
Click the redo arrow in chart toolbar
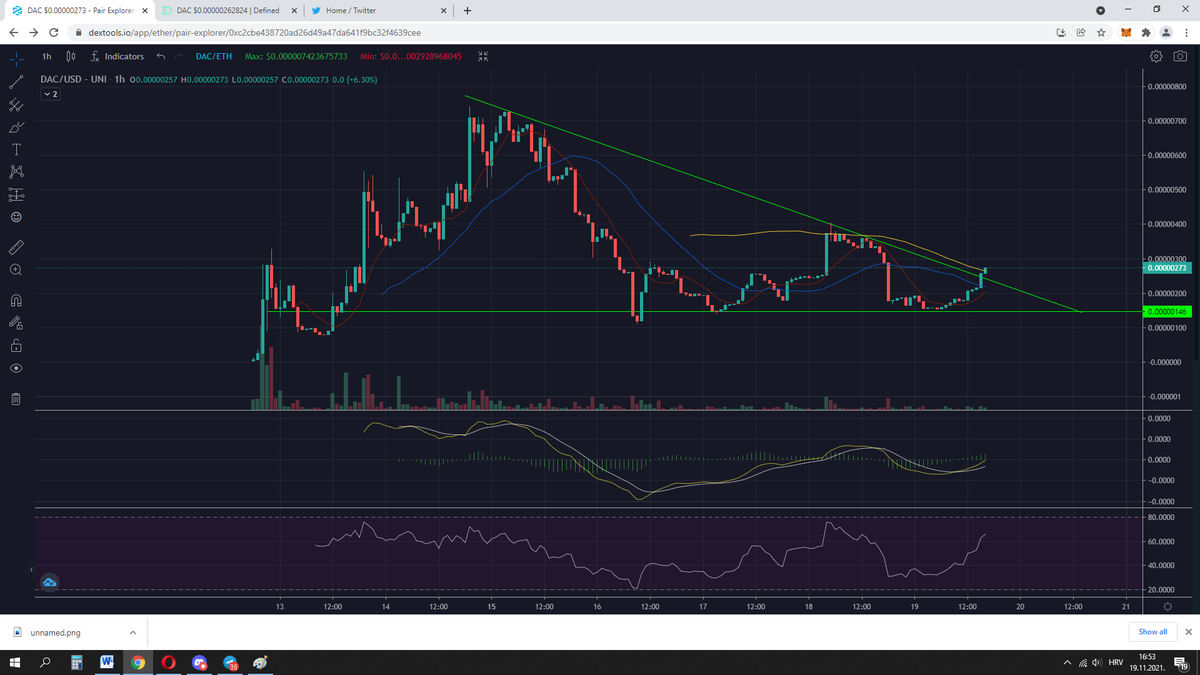coord(180,56)
